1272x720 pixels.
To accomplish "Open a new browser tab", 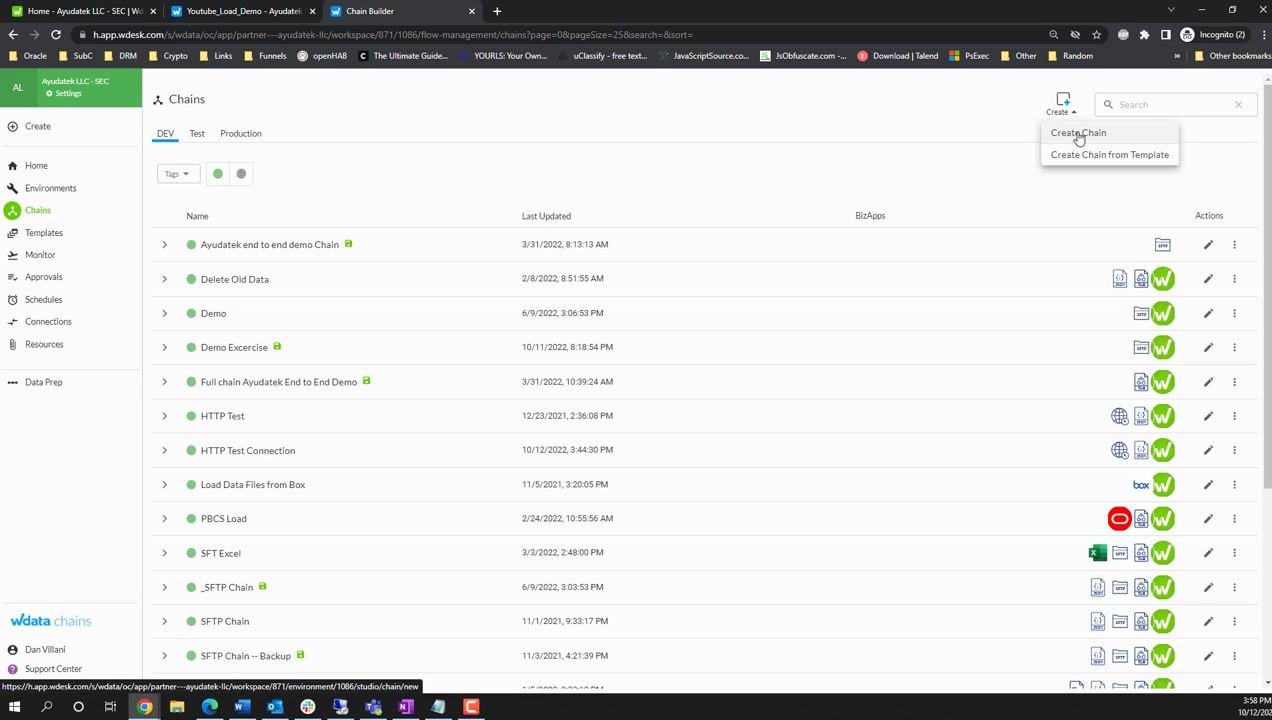I will [x=497, y=11].
